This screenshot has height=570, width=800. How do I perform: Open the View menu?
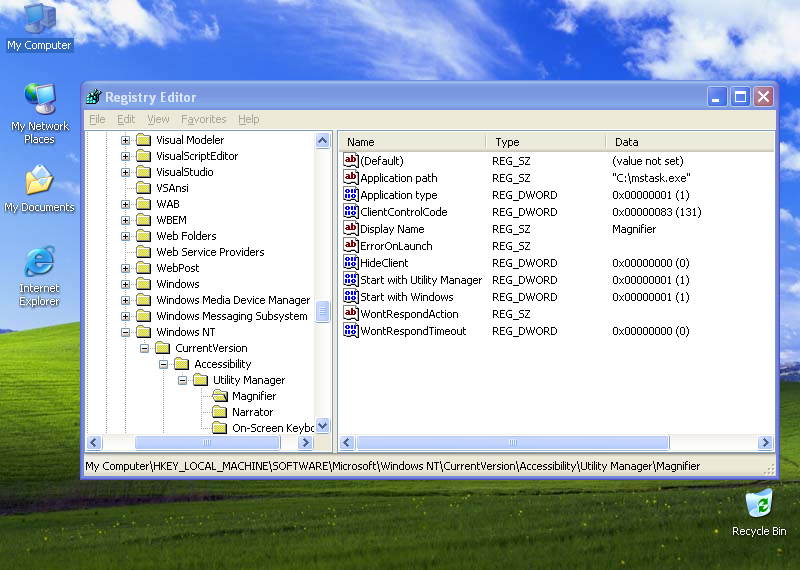(x=158, y=119)
